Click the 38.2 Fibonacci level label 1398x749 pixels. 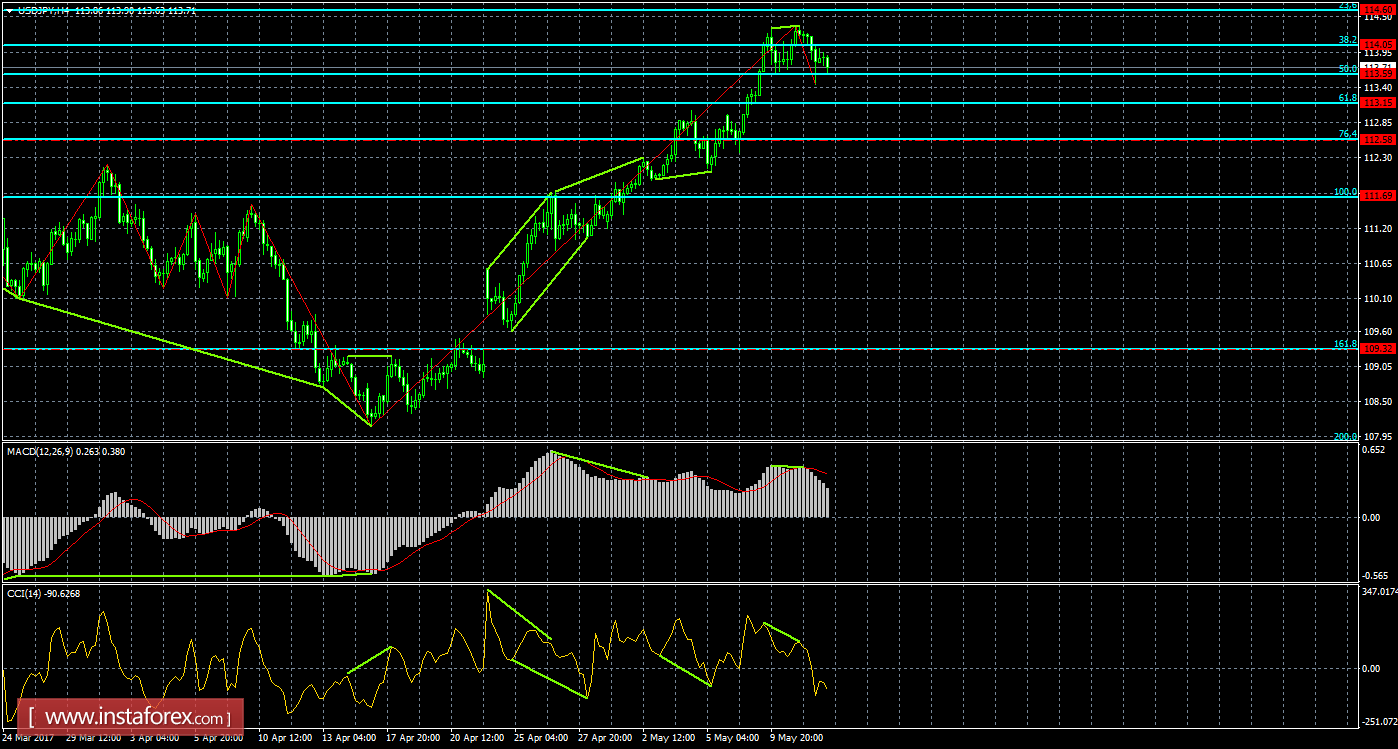pos(1347,39)
